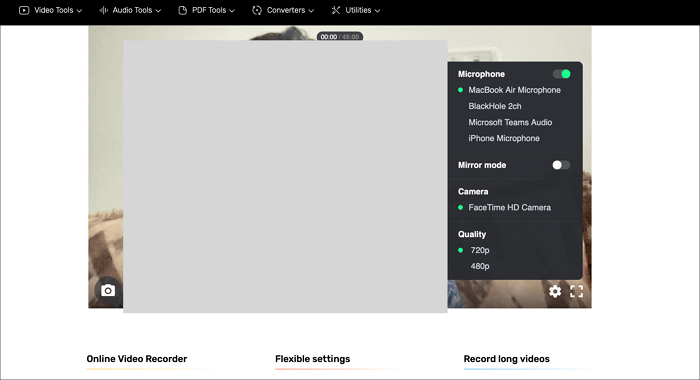The image size is (700, 380).
Task: Click the Camera section label
Action: pyautogui.click(x=473, y=192)
